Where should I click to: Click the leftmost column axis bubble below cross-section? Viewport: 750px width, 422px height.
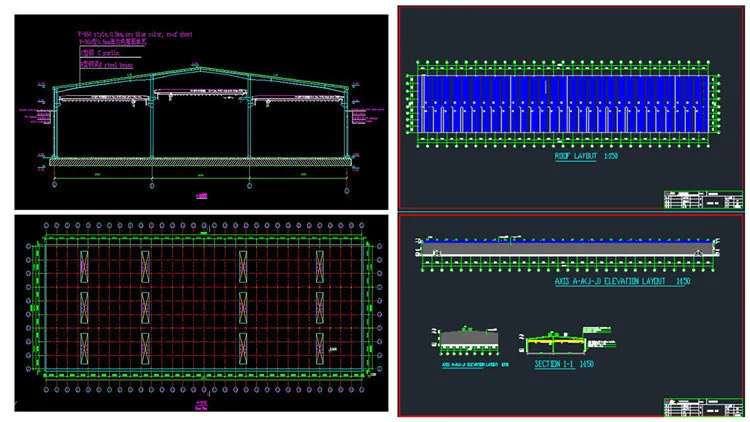(54, 186)
